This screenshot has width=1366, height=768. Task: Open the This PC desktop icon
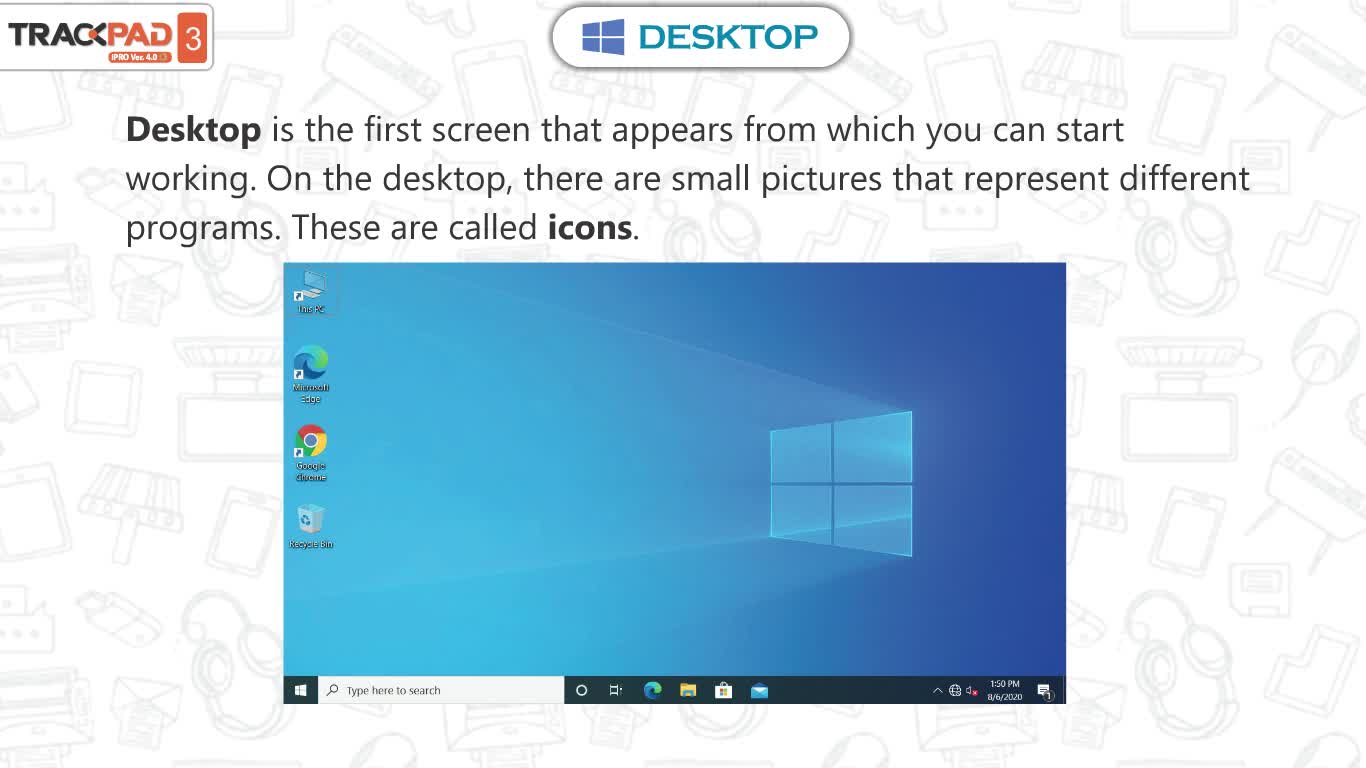(x=311, y=292)
